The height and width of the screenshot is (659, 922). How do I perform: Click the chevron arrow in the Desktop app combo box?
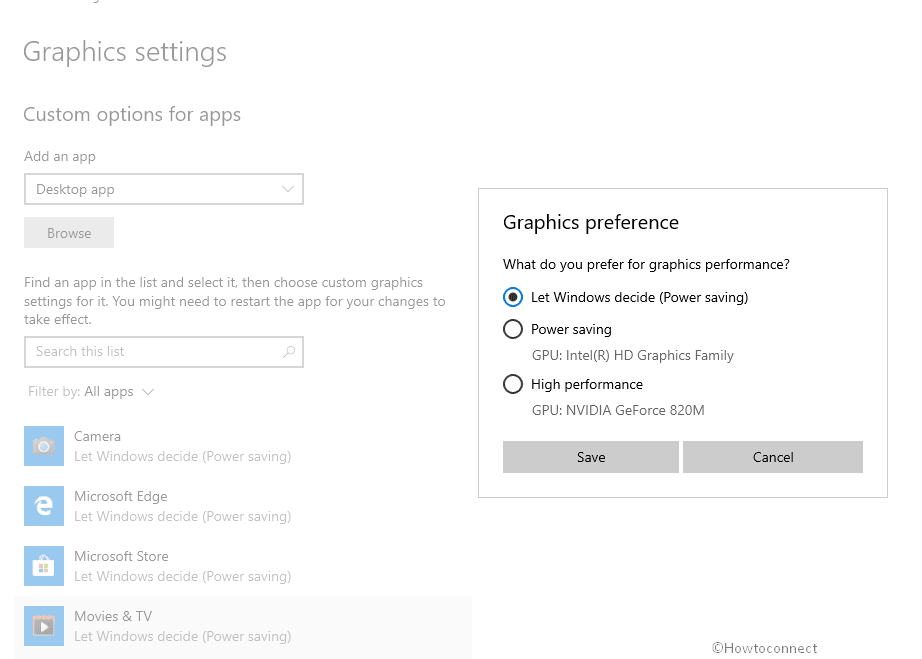tap(288, 189)
